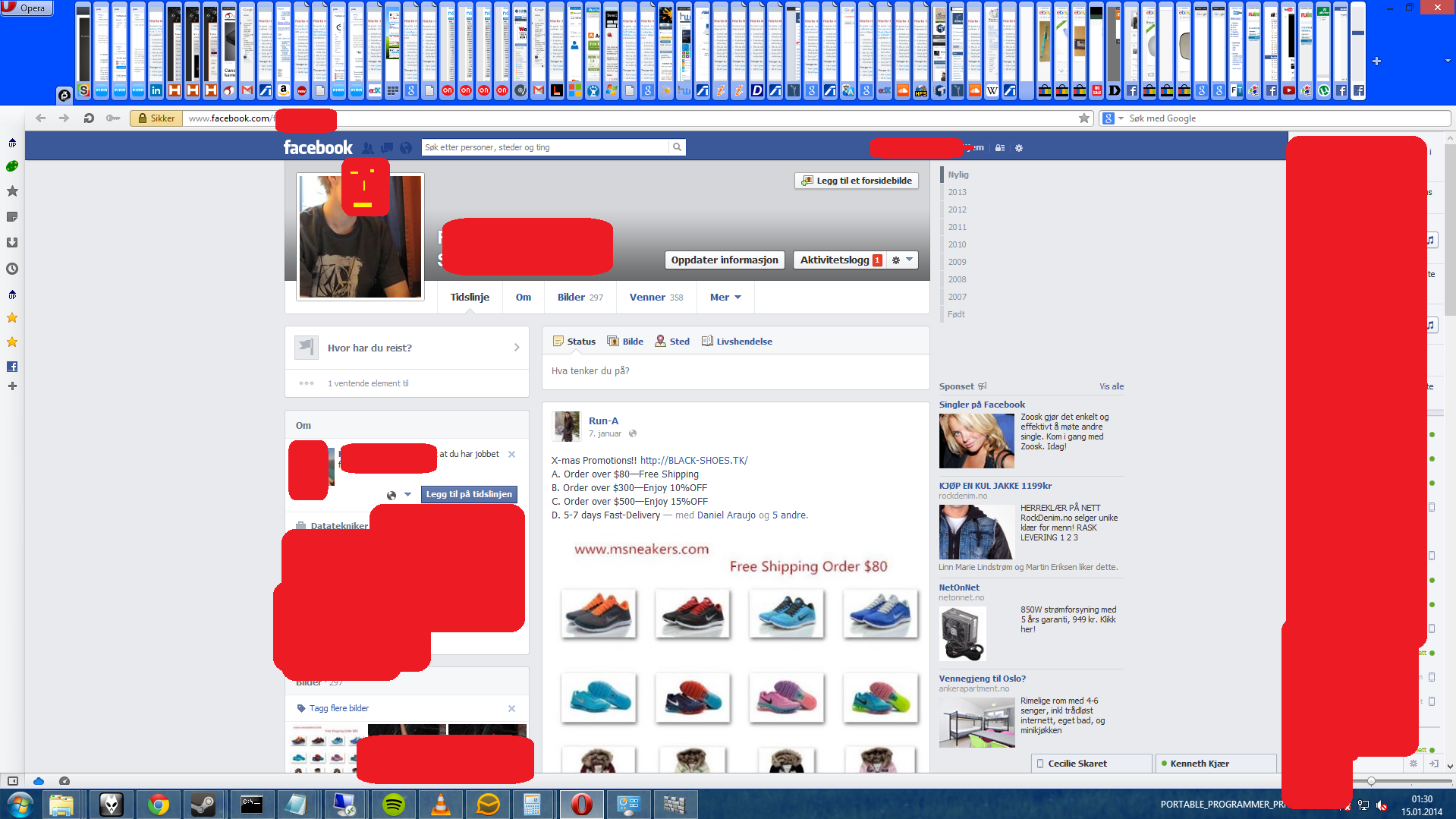
Task: Click Legg til et forsidebilde button
Action: click(857, 181)
